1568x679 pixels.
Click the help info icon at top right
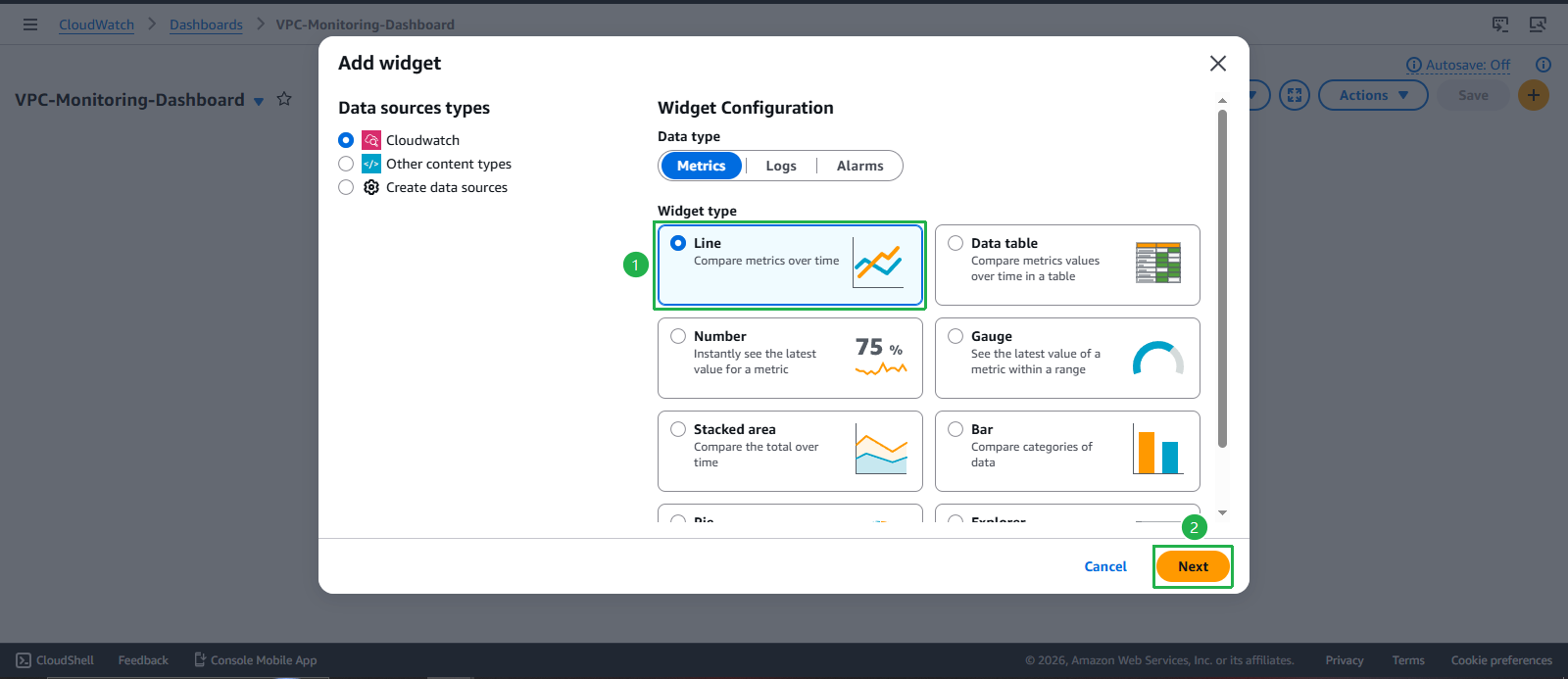pos(1543,65)
